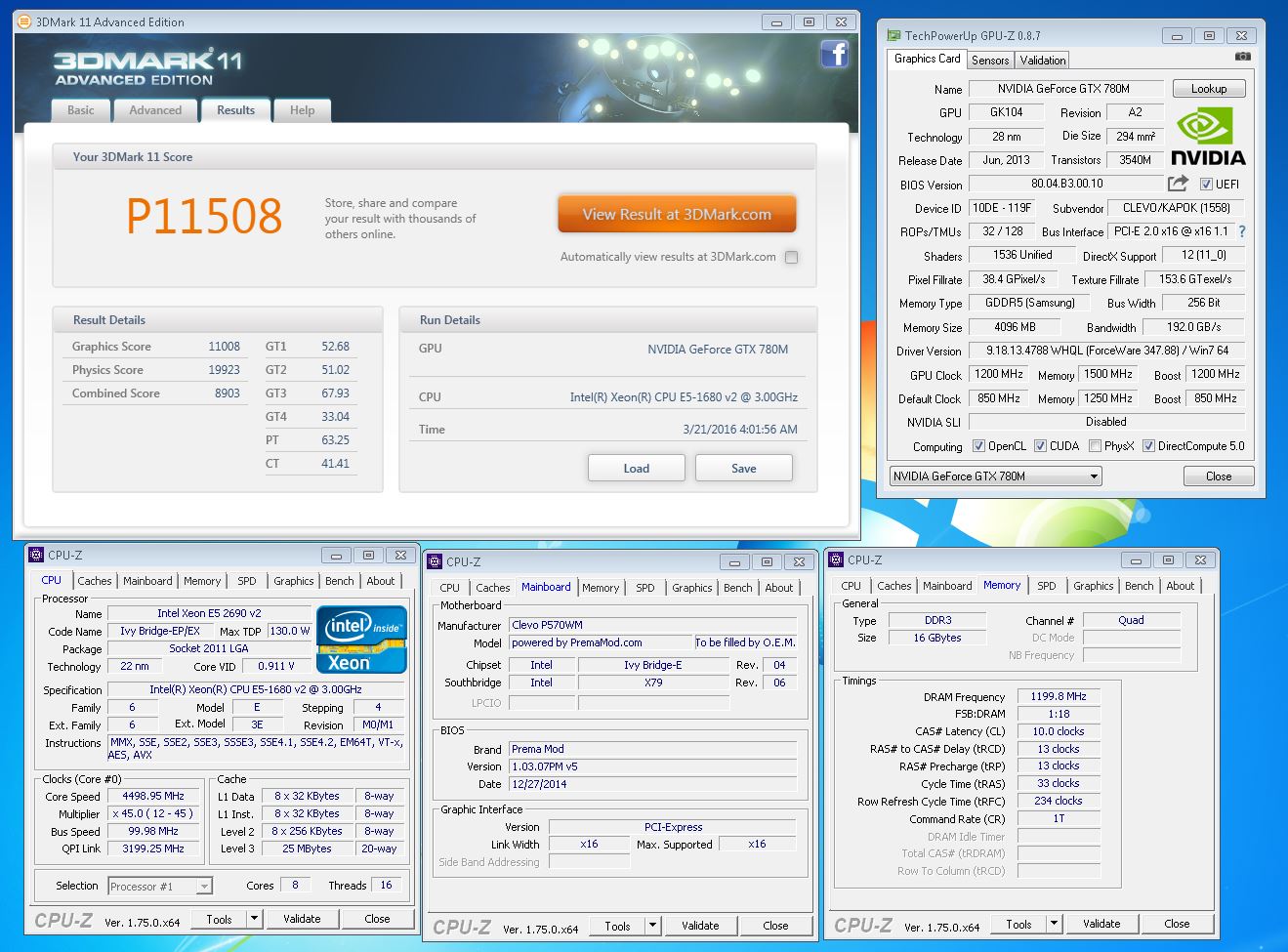Click the Load button in Run Details
This screenshot has height=952, width=1288.
click(x=637, y=469)
